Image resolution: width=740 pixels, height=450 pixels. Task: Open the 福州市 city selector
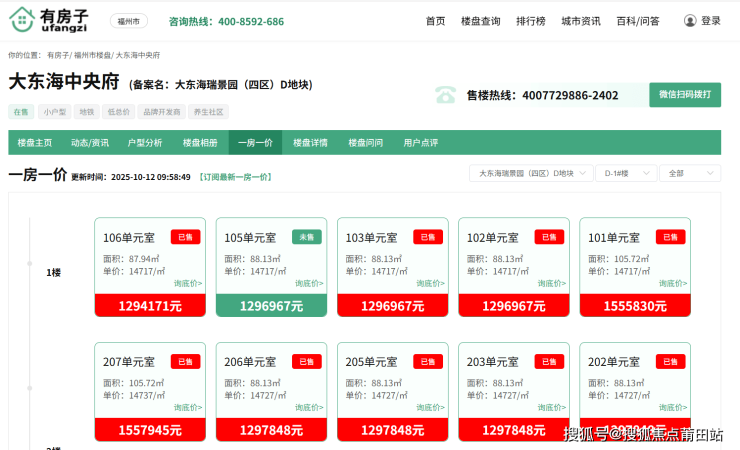[128, 21]
